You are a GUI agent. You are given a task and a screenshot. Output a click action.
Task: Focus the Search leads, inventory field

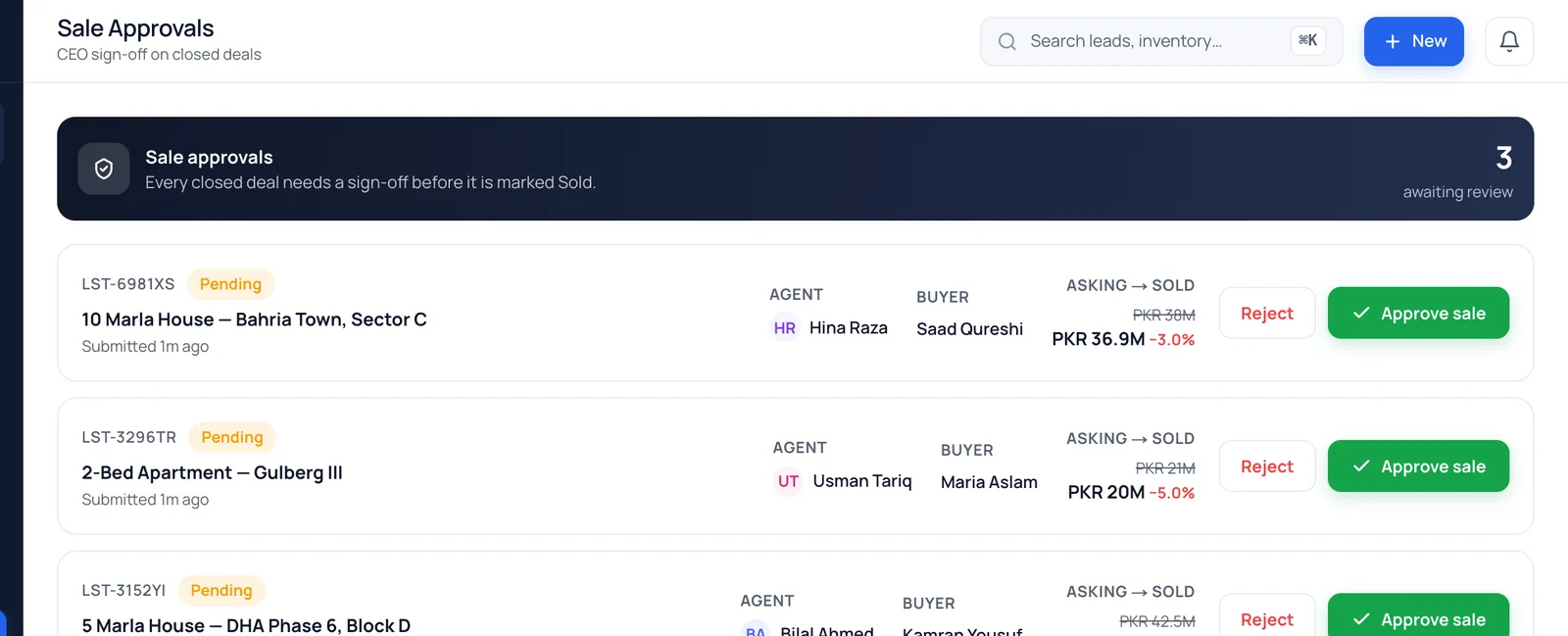click(1160, 41)
